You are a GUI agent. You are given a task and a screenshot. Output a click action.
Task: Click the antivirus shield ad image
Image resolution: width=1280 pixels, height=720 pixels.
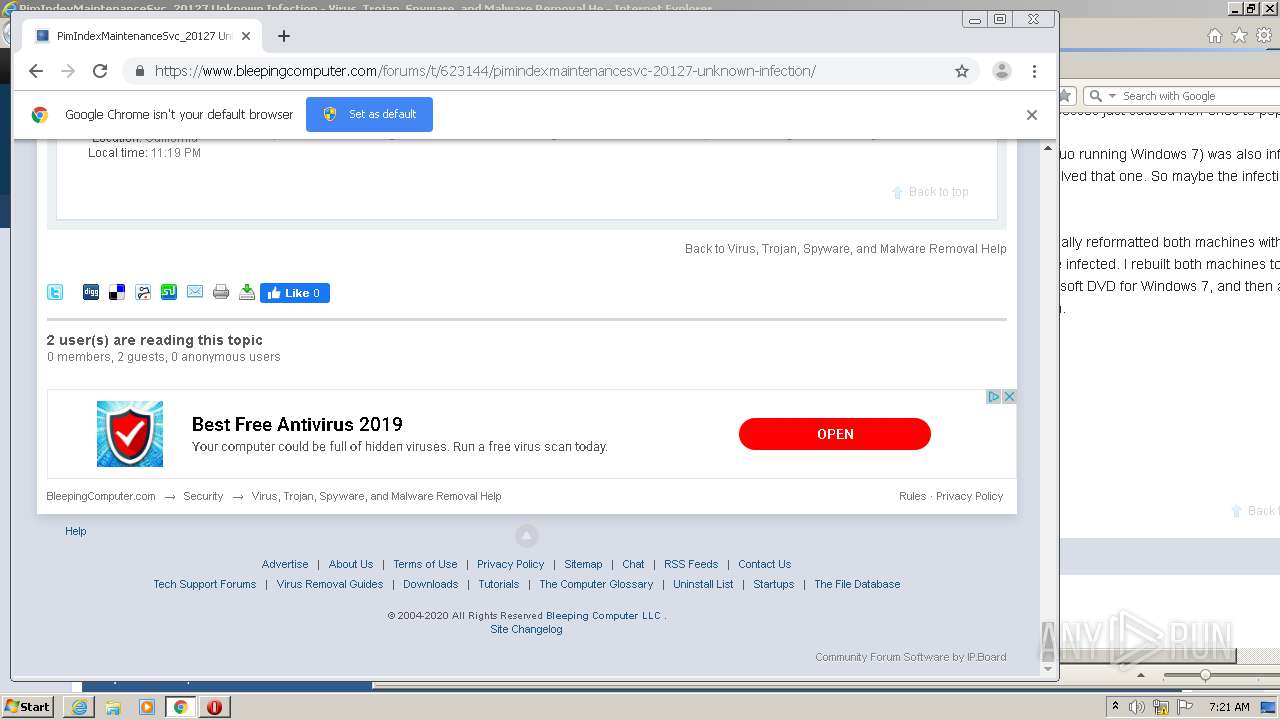pos(130,434)
